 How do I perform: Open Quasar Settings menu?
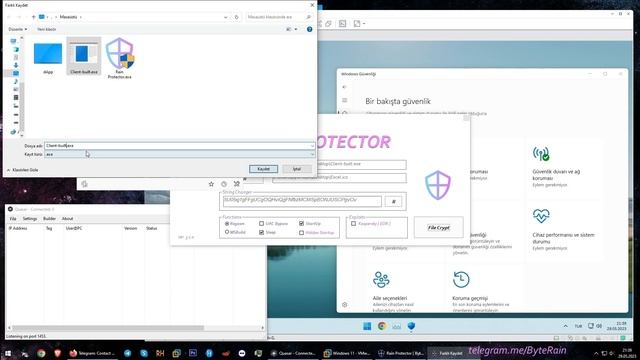click(x=30, y=219)
